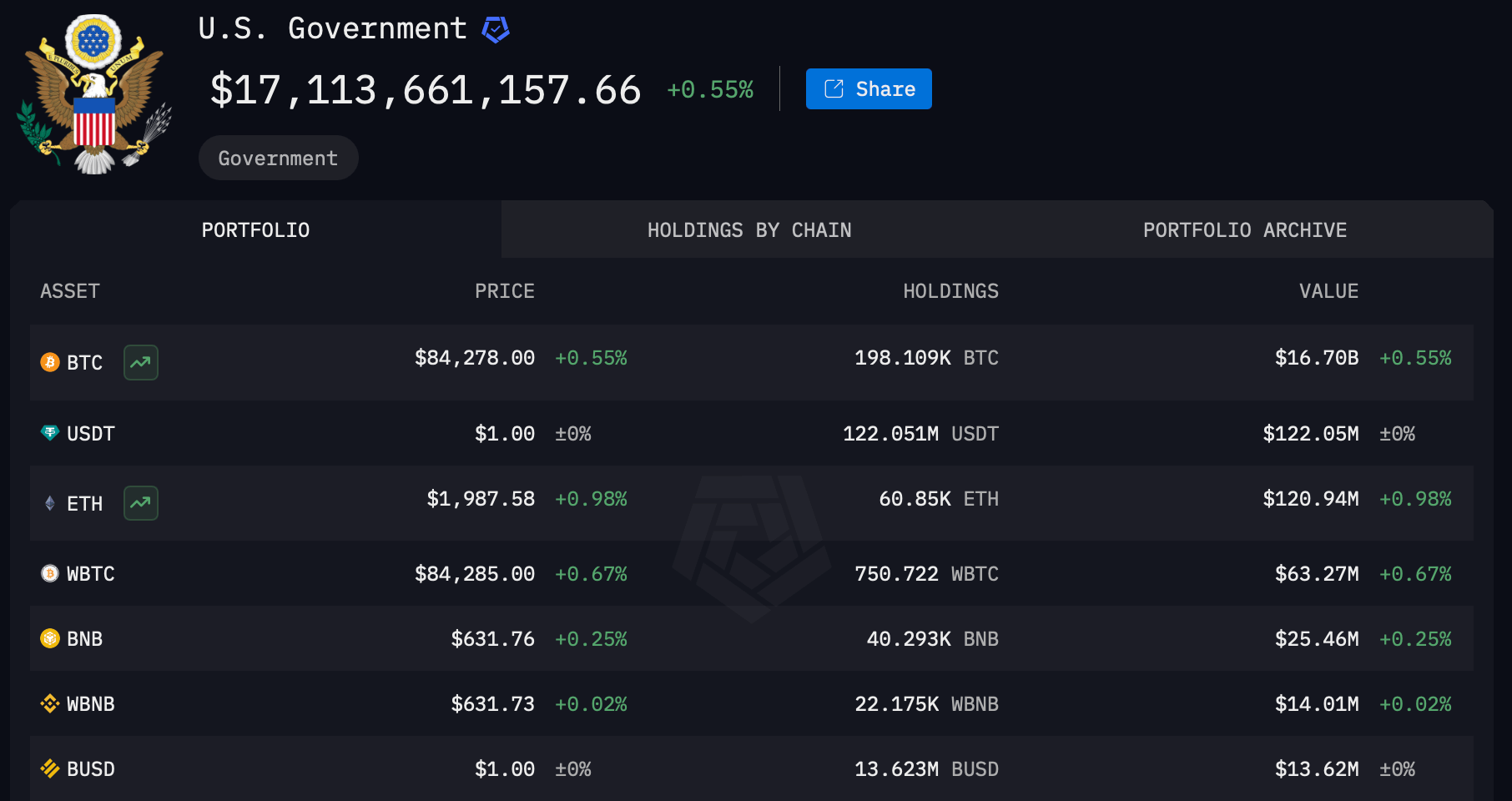Click the BTC price $84,278.00
Image resolution: width=1512 pixels, height=801 pixels.
pyautogui.click(x=475, y=358)
